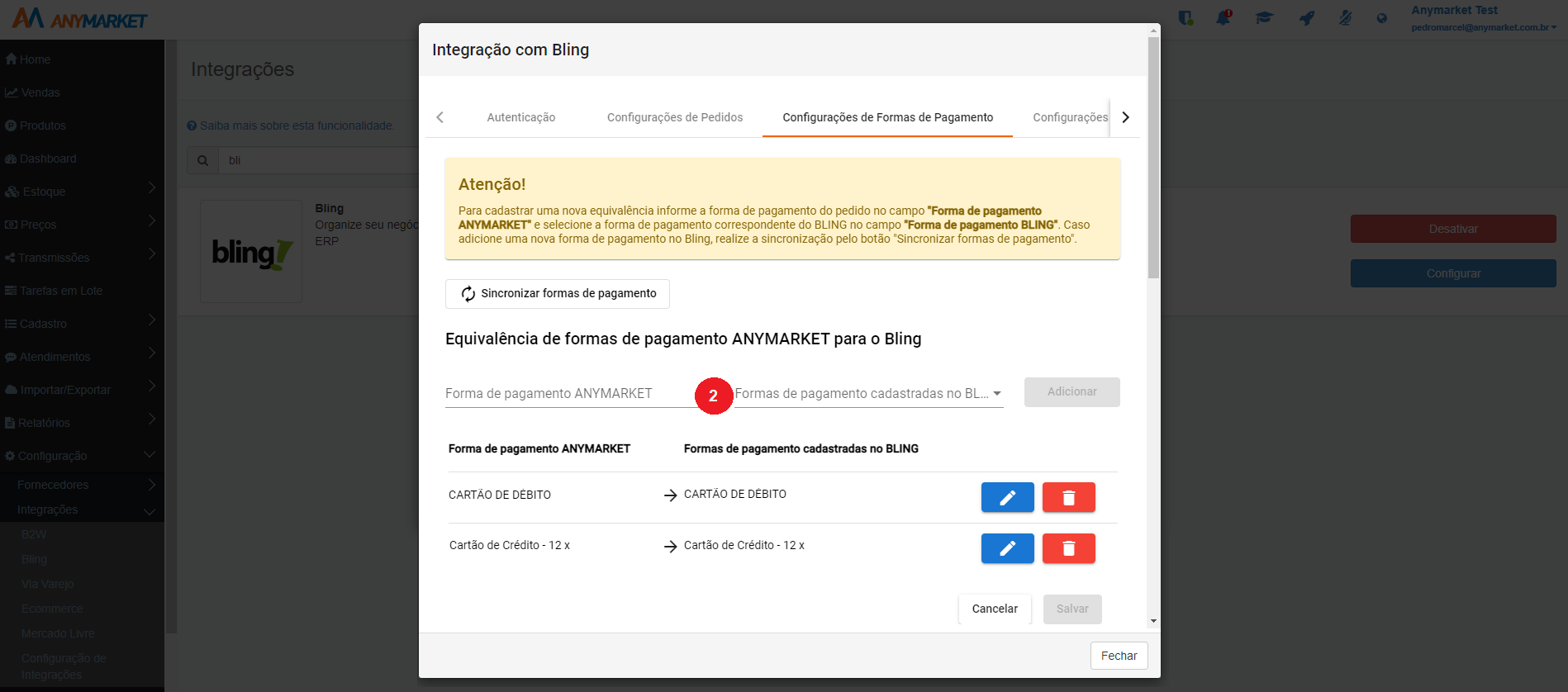Expand the Fornecedores submenu
1568x692 pixels.
[82, 485]
